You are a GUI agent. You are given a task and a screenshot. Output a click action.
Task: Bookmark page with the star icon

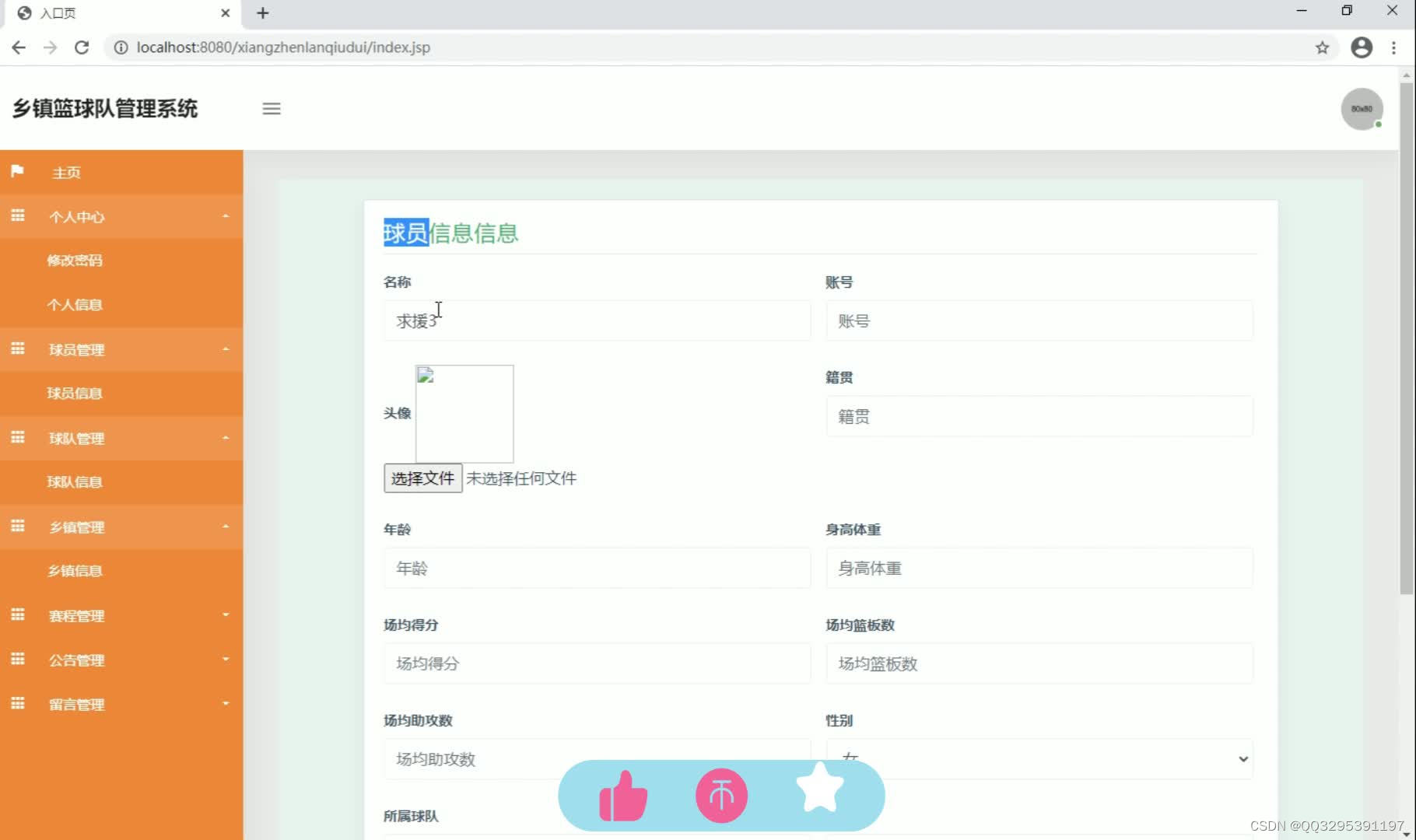[1322, 47]
